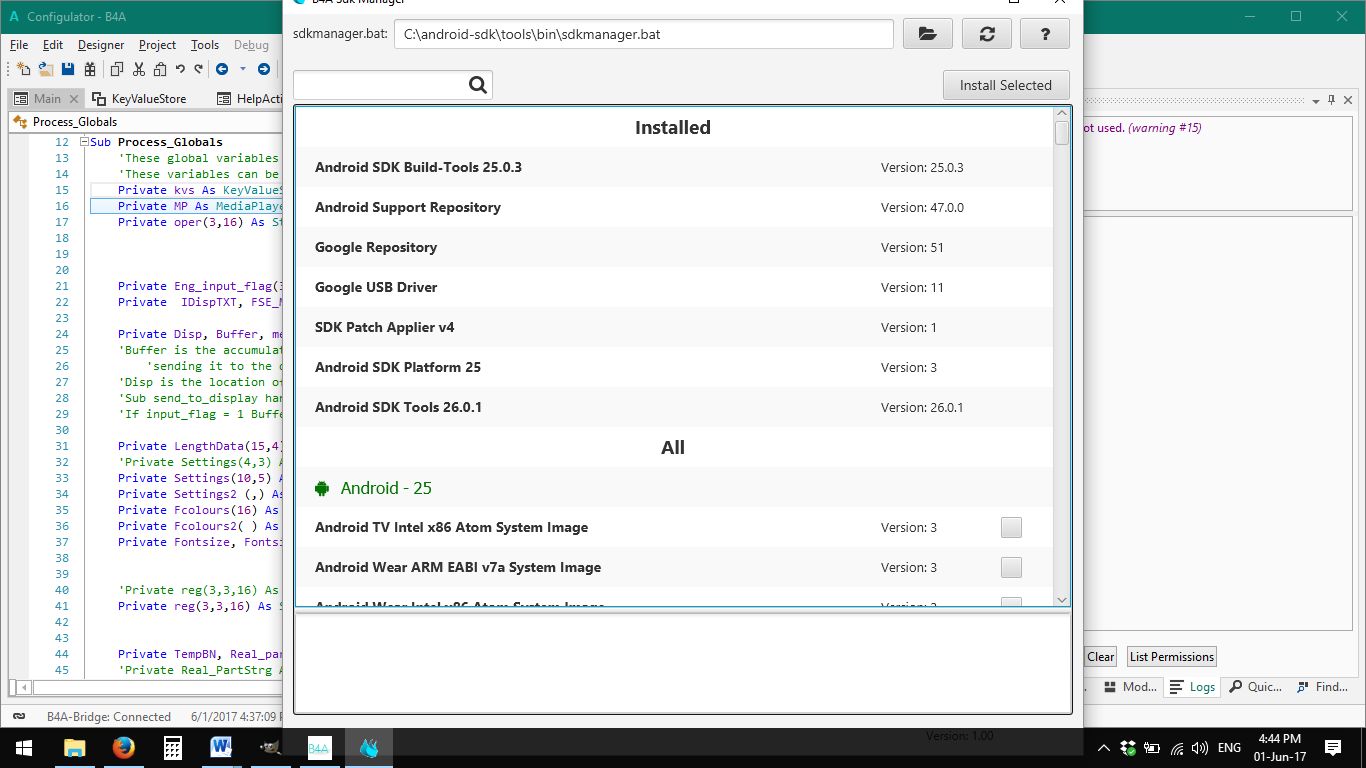Collapse the Sub Process_Globals code block
The image size is (1366, 768).
point(84,142)
